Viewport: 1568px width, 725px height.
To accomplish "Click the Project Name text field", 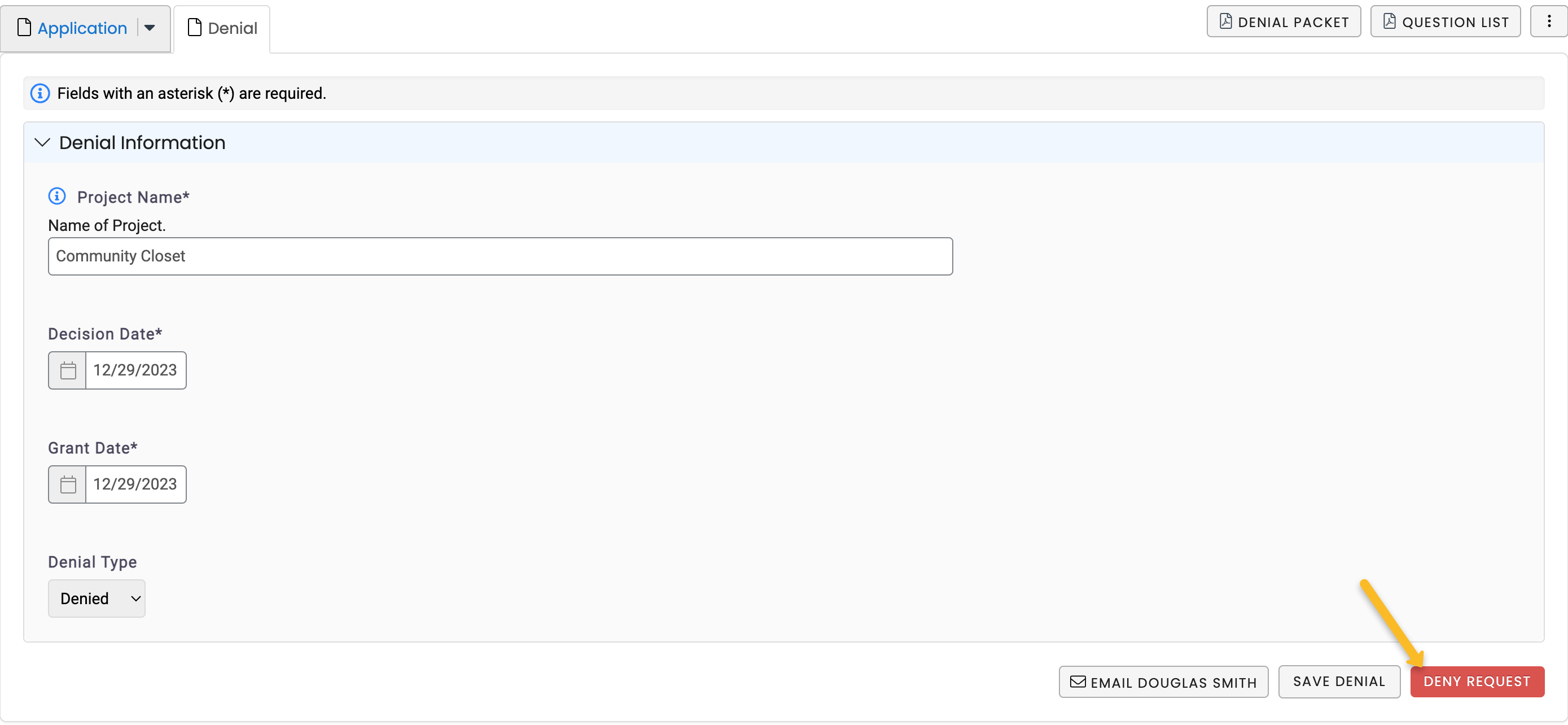I will 500,256.
